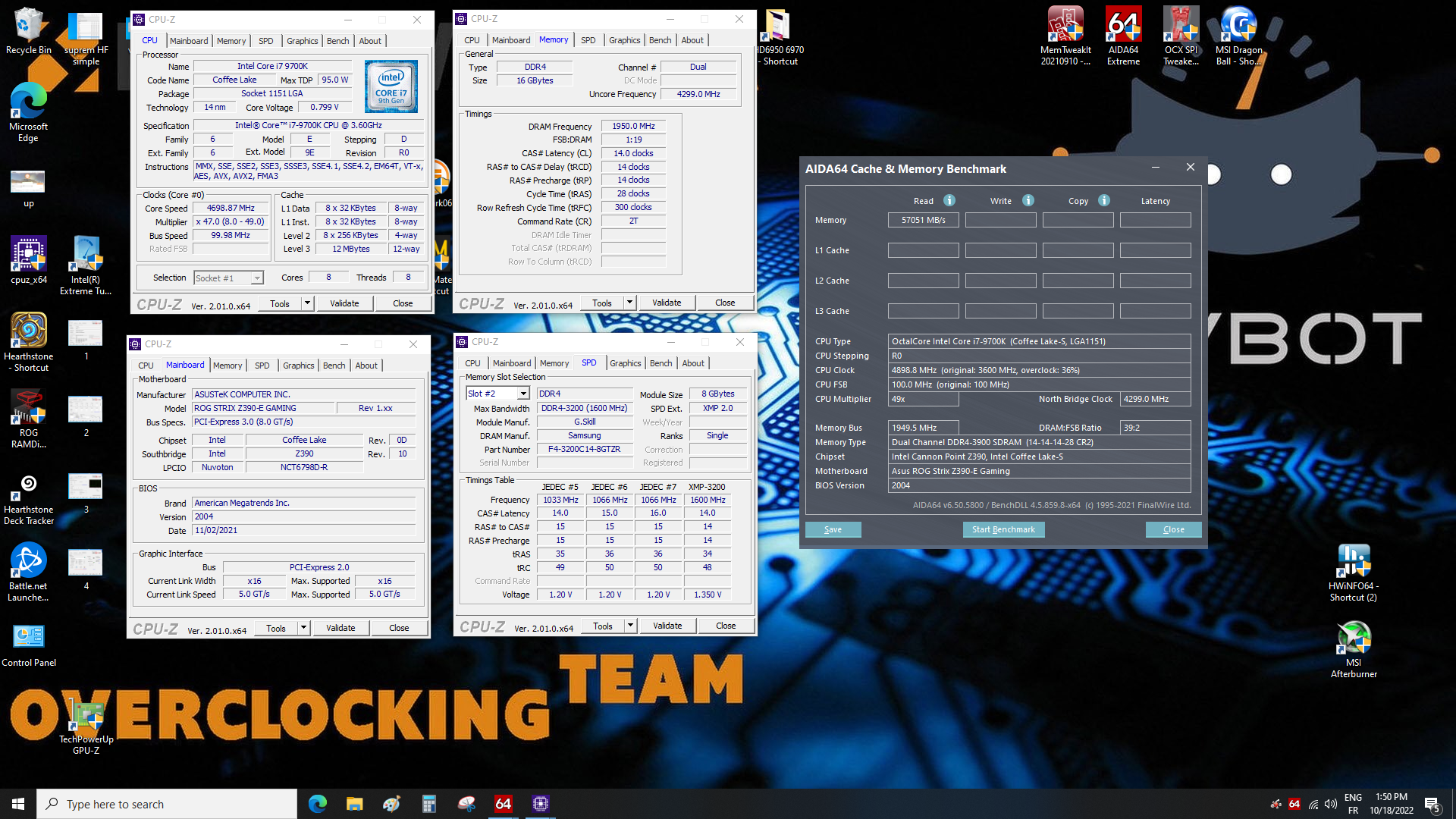
Task: Select Bench tab in top-left CPU-Z window
Action: coord(338,41)
